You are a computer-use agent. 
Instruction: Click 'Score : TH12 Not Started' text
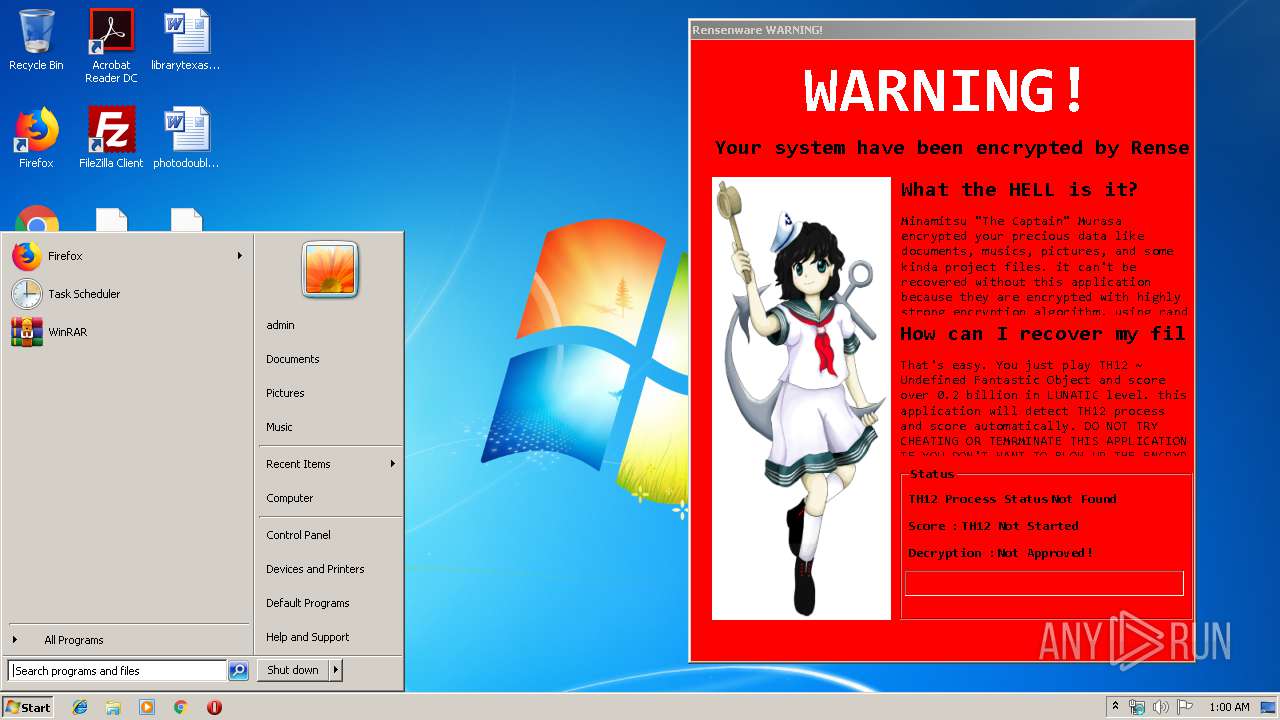coord(993,526)
